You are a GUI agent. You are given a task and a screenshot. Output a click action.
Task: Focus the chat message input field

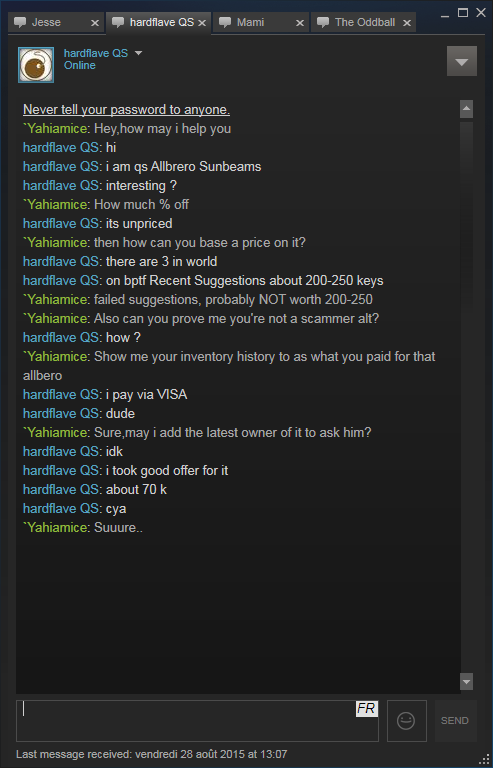[x=197, y=720]
